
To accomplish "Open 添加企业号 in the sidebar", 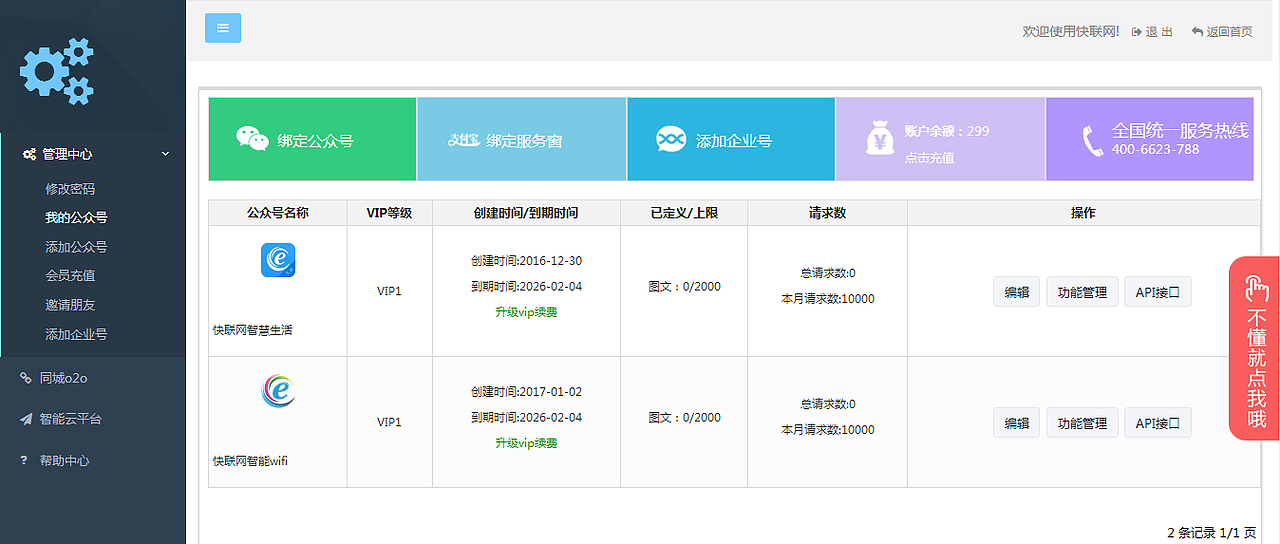I will point(76,334).
